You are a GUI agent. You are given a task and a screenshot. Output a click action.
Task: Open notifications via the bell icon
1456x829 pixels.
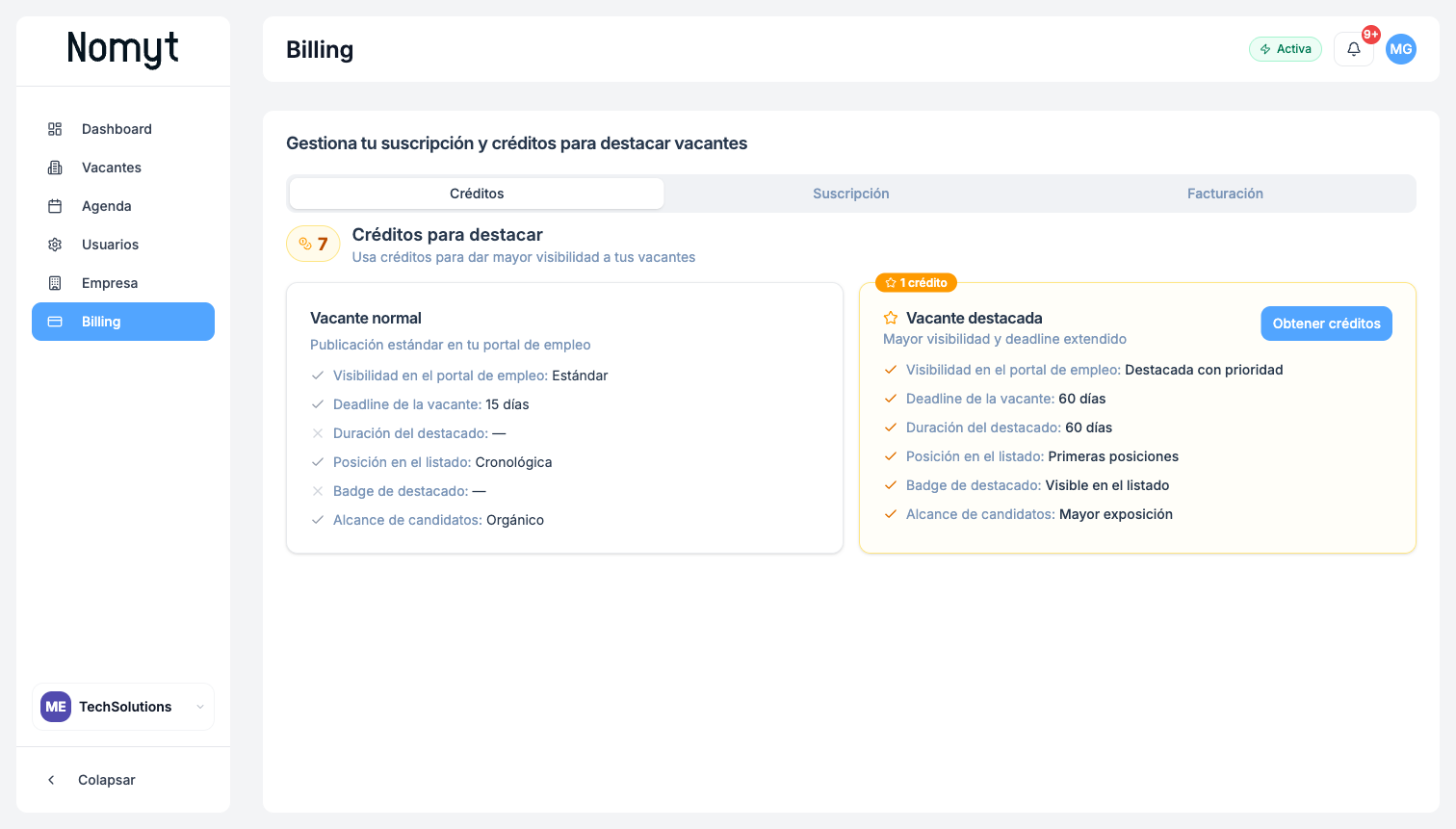pyautogui.click(x=1353, y=48)
